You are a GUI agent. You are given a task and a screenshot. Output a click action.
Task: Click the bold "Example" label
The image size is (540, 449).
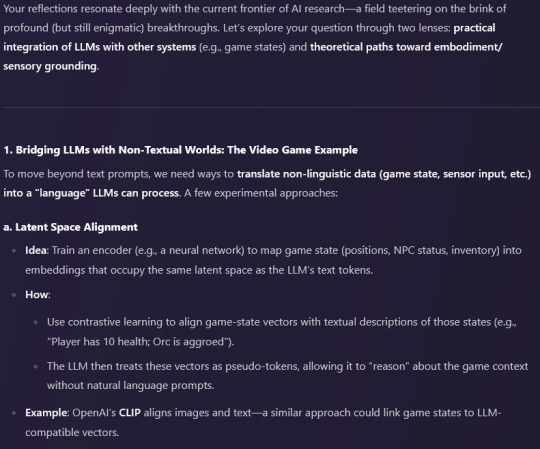point(46,413)
